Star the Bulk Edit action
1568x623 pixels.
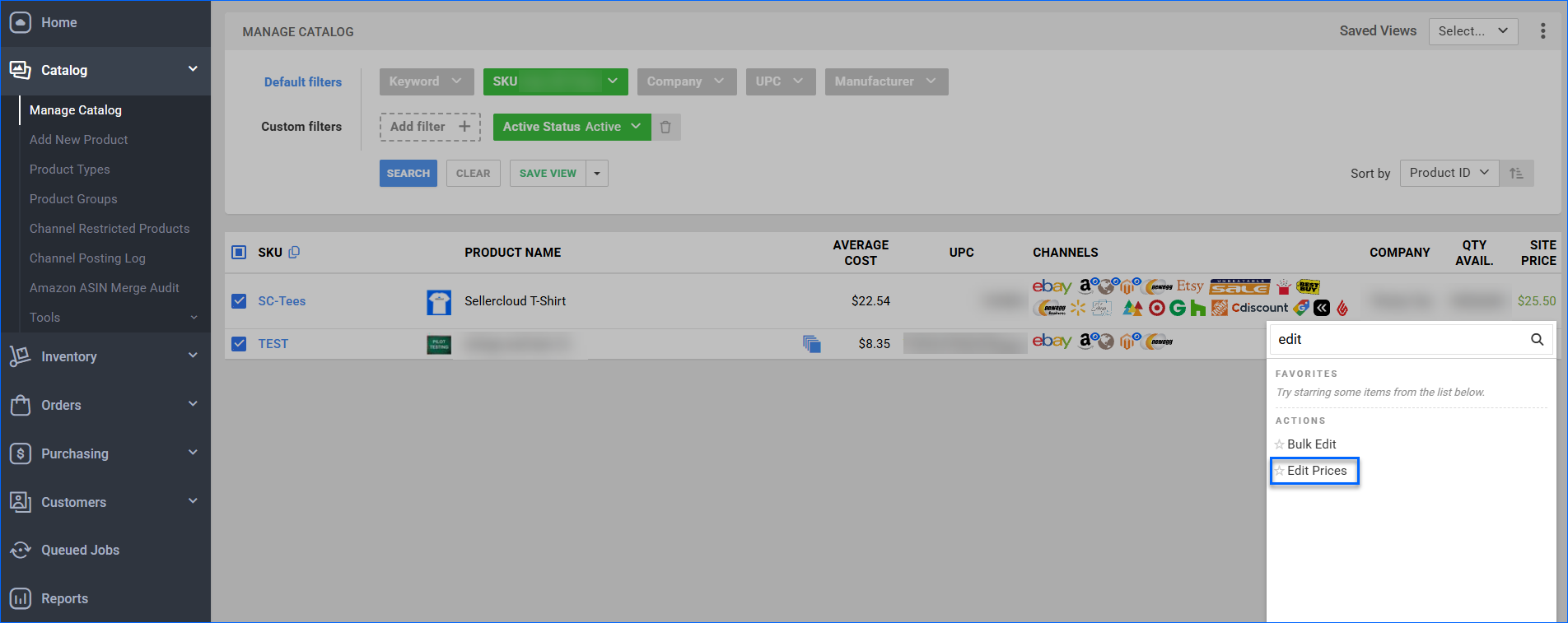click(1279, 444)
